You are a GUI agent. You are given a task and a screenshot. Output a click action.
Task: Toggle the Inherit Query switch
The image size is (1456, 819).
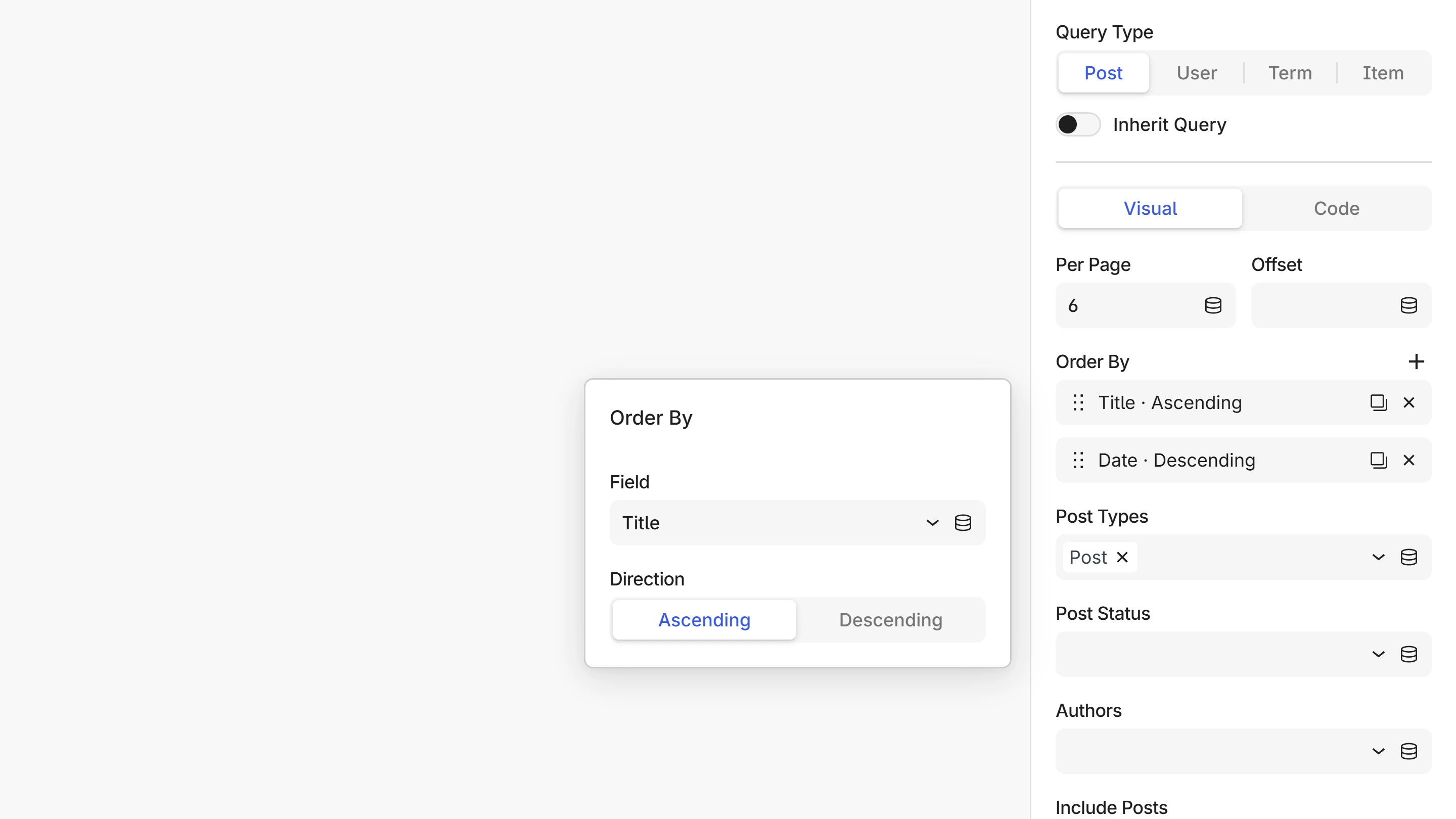pos(1078,124)
